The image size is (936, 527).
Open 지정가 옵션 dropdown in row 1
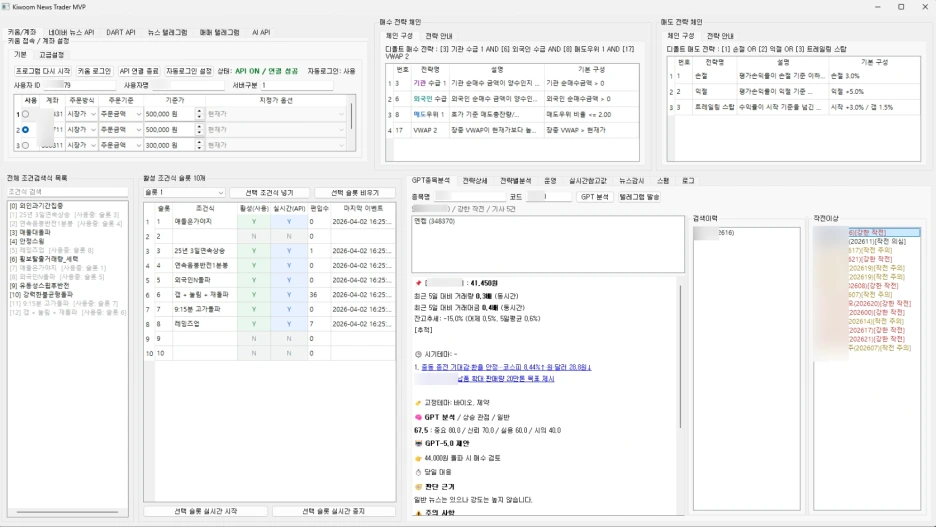pyautogui.click(x=276, y=114)
